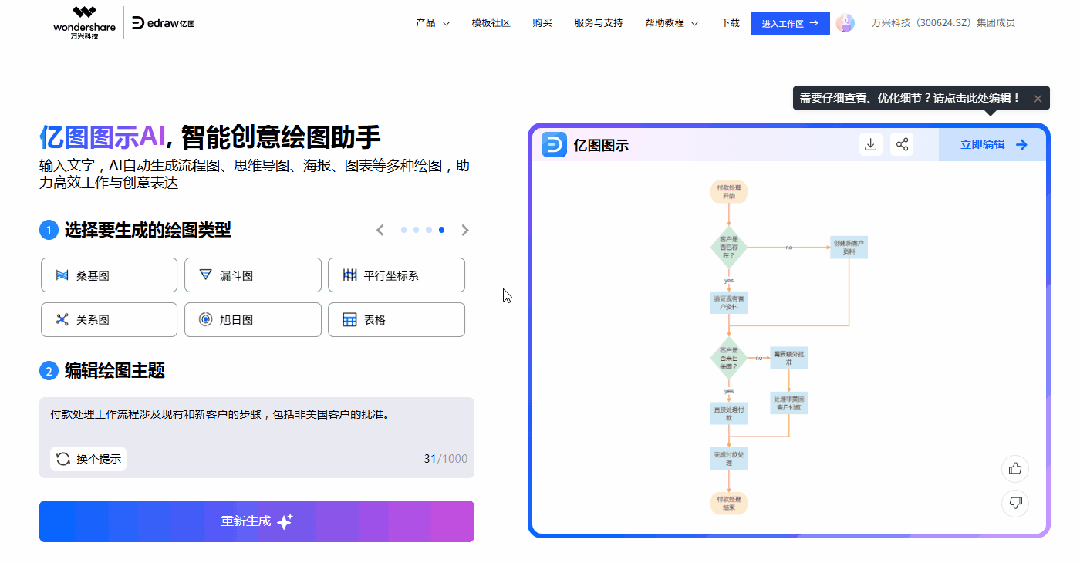Screen dimensions: 1080x563
Task: Expand the 产品 dropdown menu
Action: 433,23
